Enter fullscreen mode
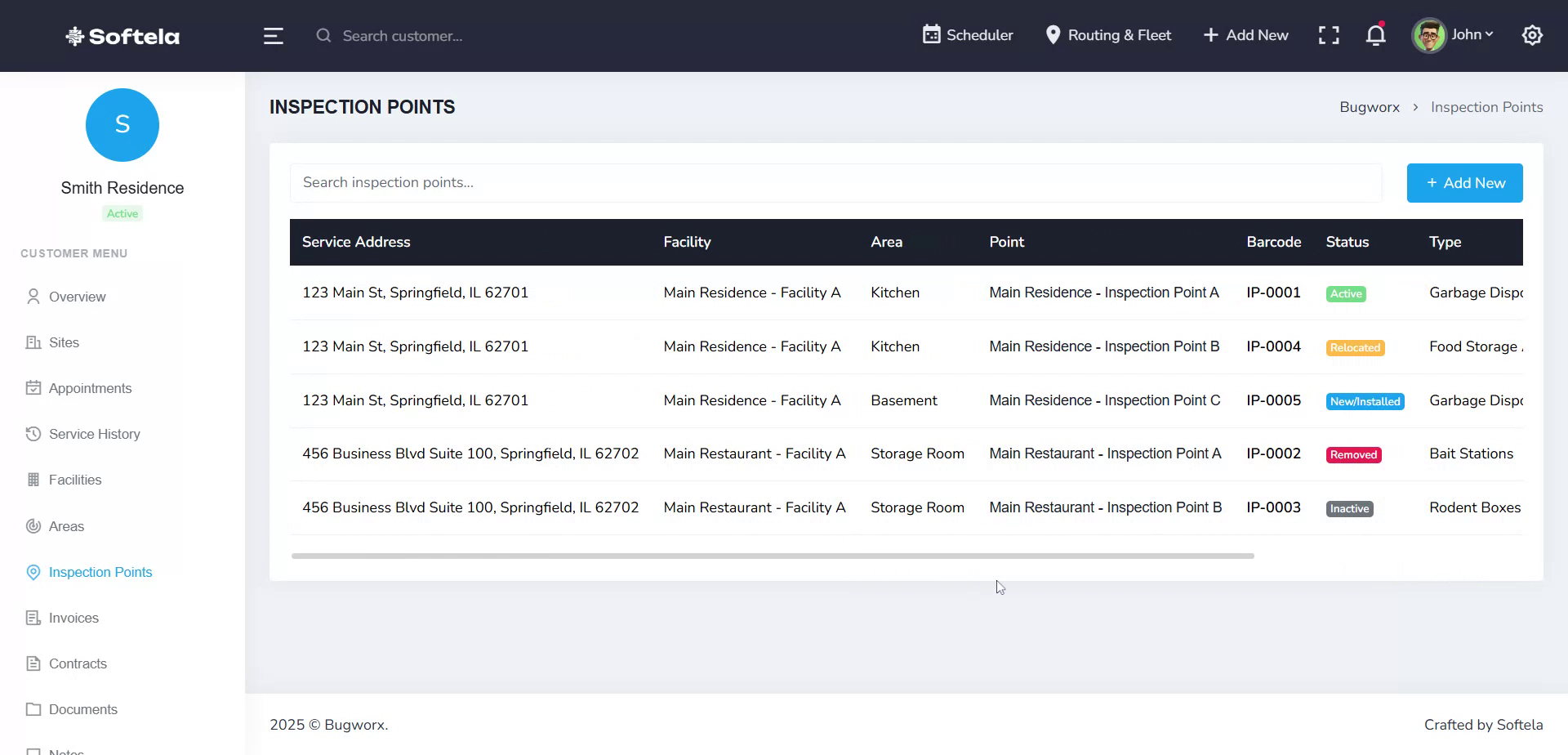The height and width of the screenshot is (755, 1568). 1329,35
